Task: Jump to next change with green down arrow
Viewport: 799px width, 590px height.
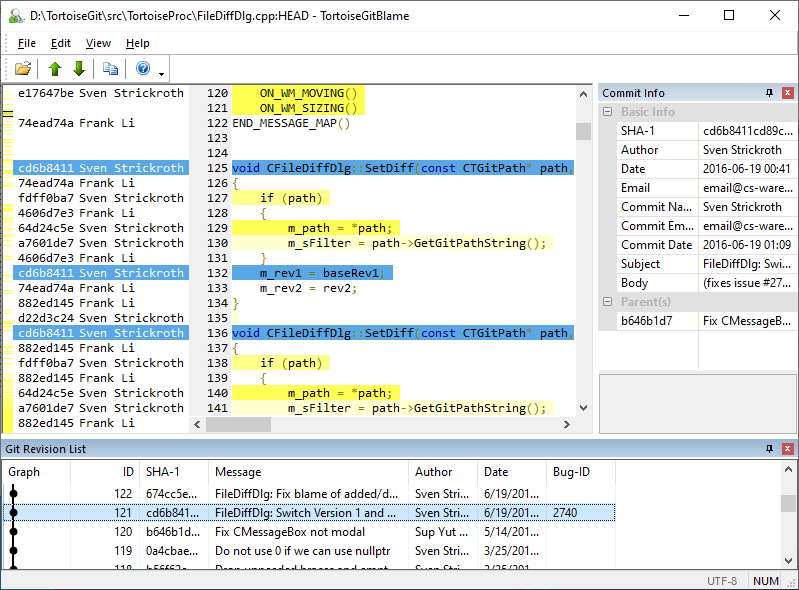Action: coord(78,69)
